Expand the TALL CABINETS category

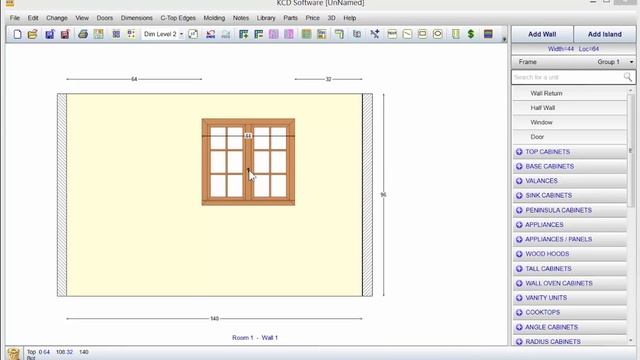point(570,269)
